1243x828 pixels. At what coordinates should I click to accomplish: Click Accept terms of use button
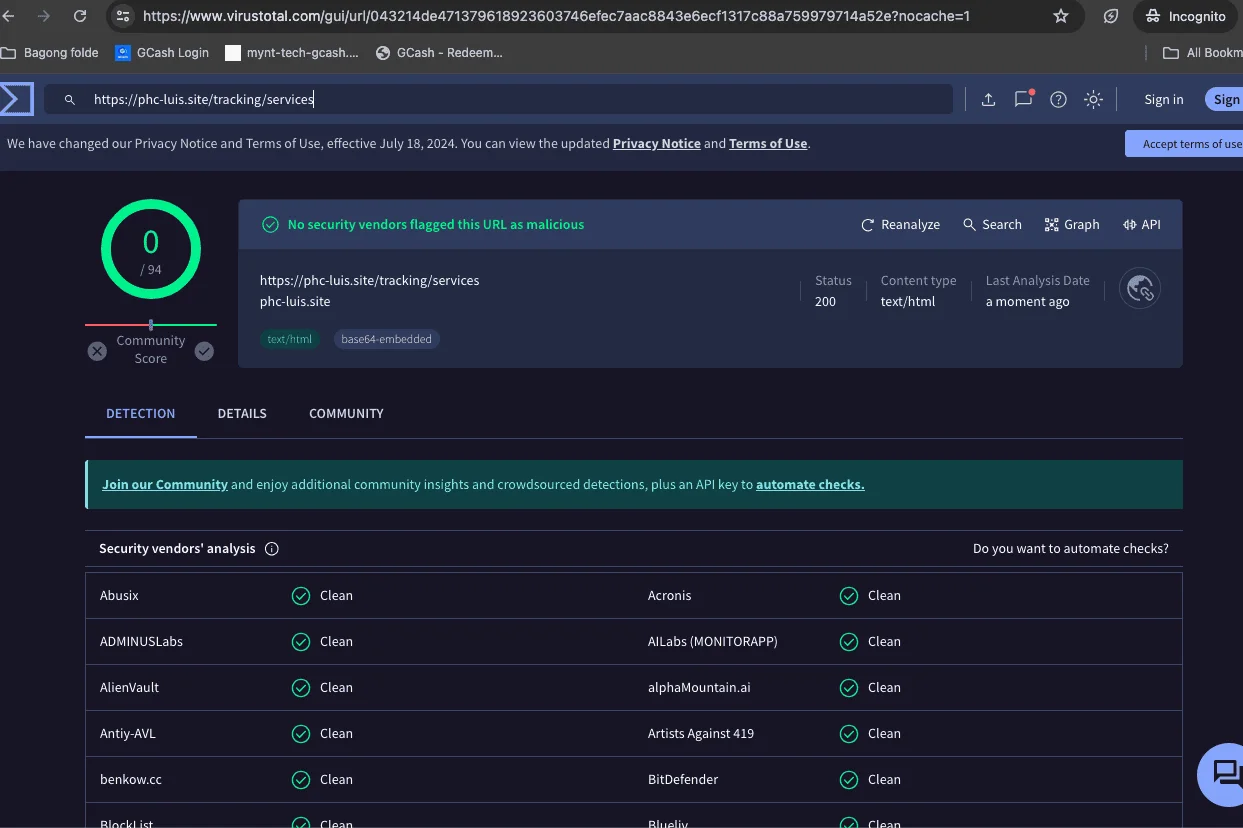[1186, 144]
